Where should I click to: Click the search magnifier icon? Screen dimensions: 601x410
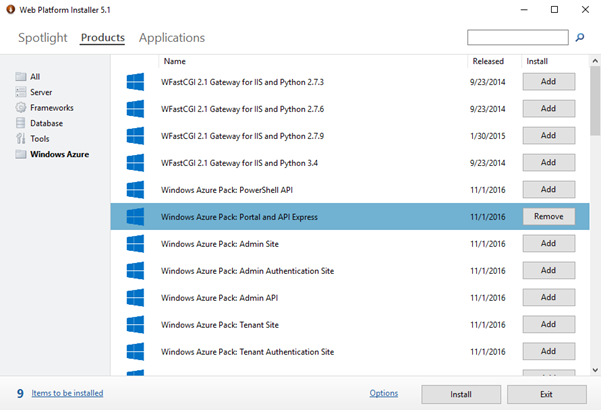coord(580,37)
